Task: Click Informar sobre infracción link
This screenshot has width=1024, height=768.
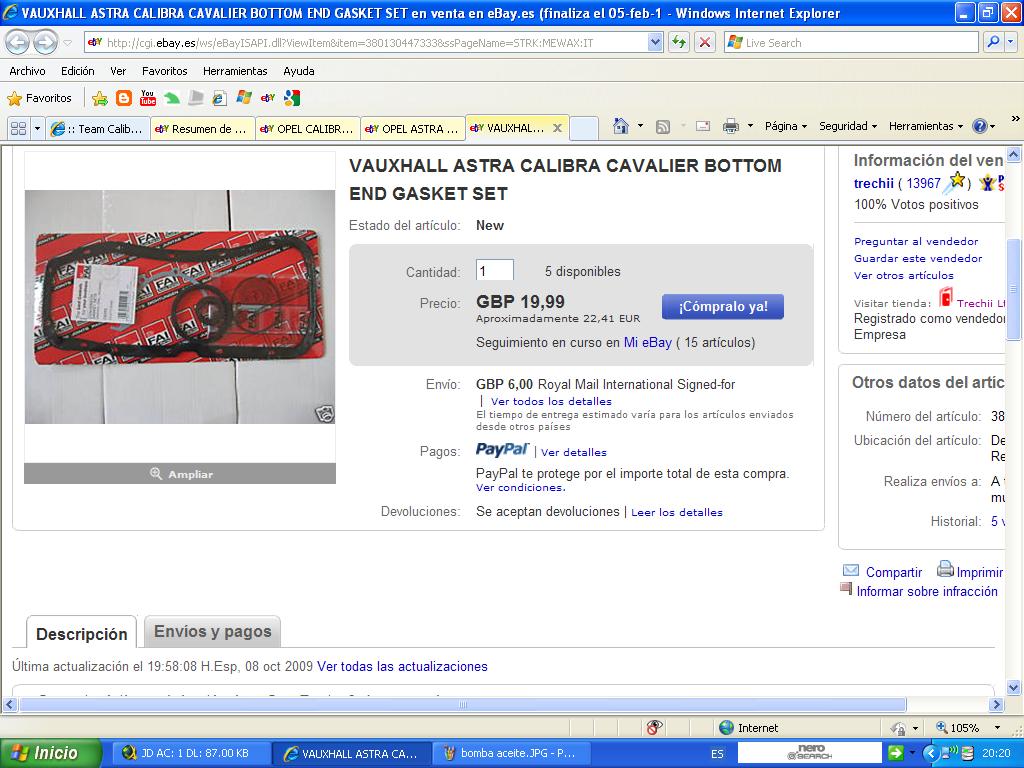Action: tap(927, 591)
